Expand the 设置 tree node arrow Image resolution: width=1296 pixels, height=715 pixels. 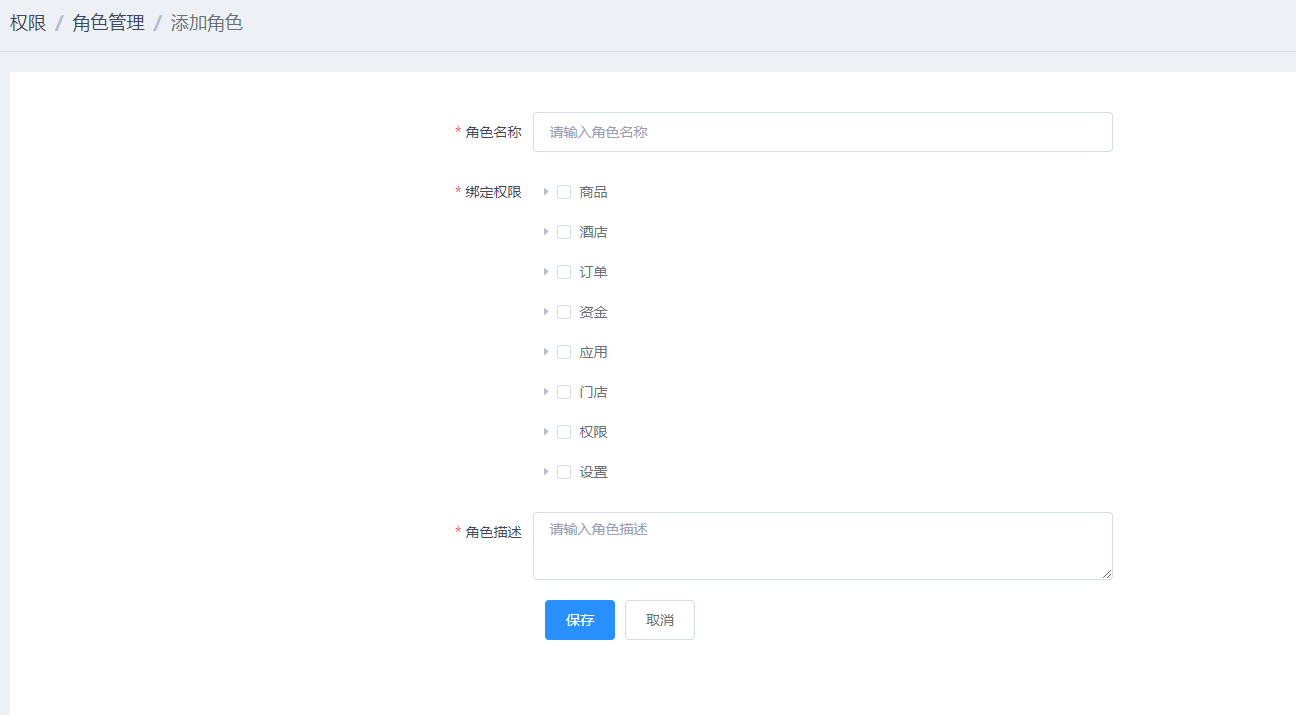point(546,472)
